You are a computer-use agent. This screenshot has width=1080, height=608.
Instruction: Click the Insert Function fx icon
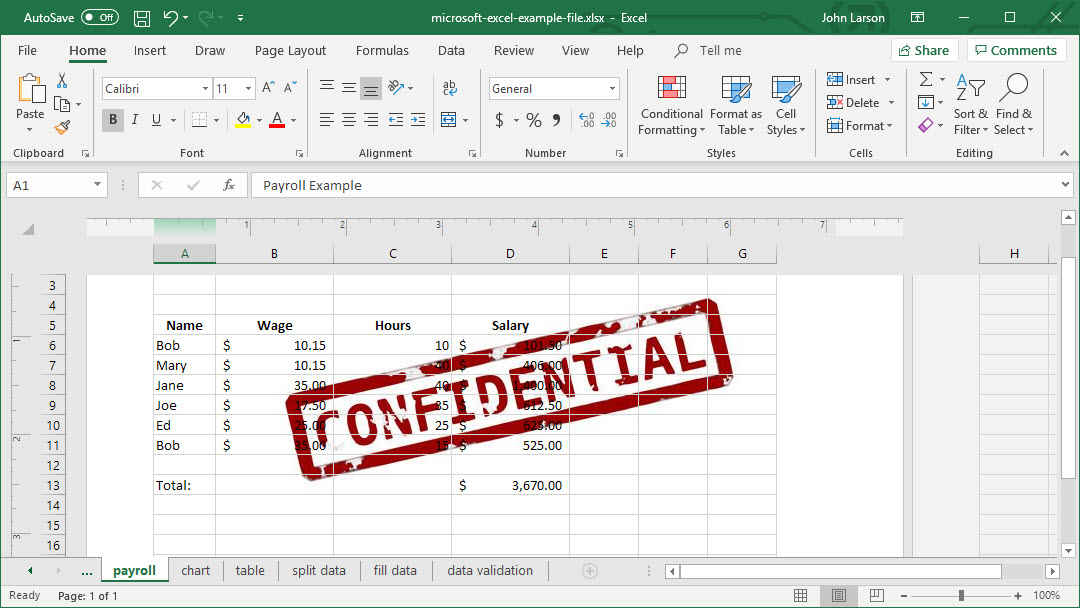pyautogui.click(x=229, y=185)
